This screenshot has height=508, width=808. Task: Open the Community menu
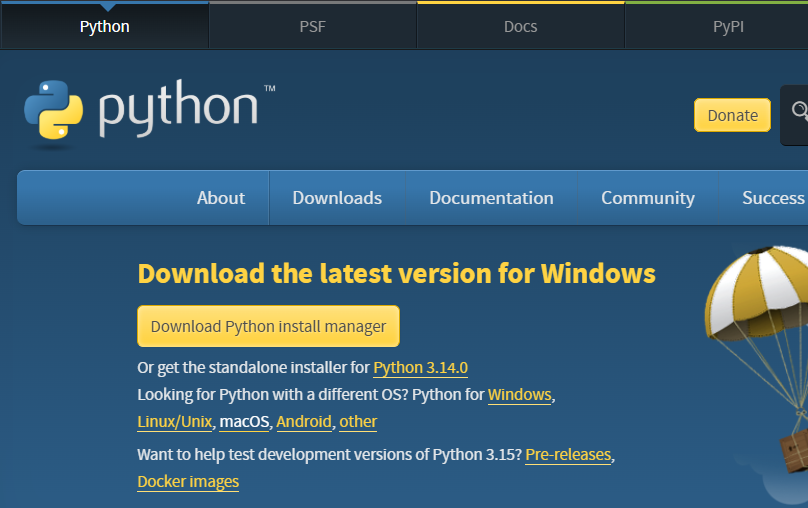click(648, 198)
